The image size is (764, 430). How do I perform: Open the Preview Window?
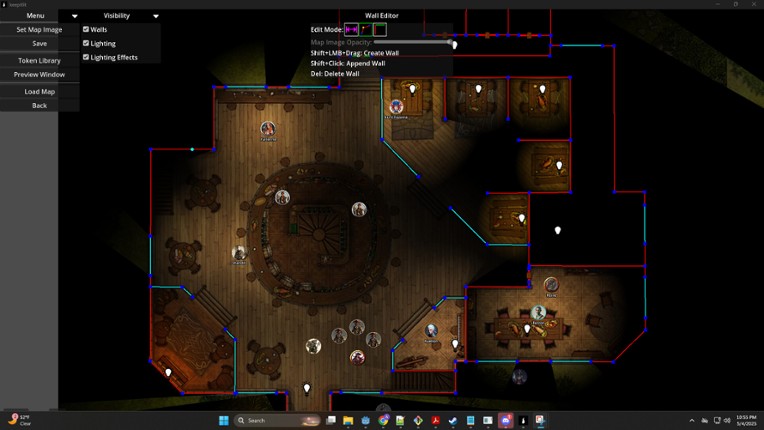point(39,75)
